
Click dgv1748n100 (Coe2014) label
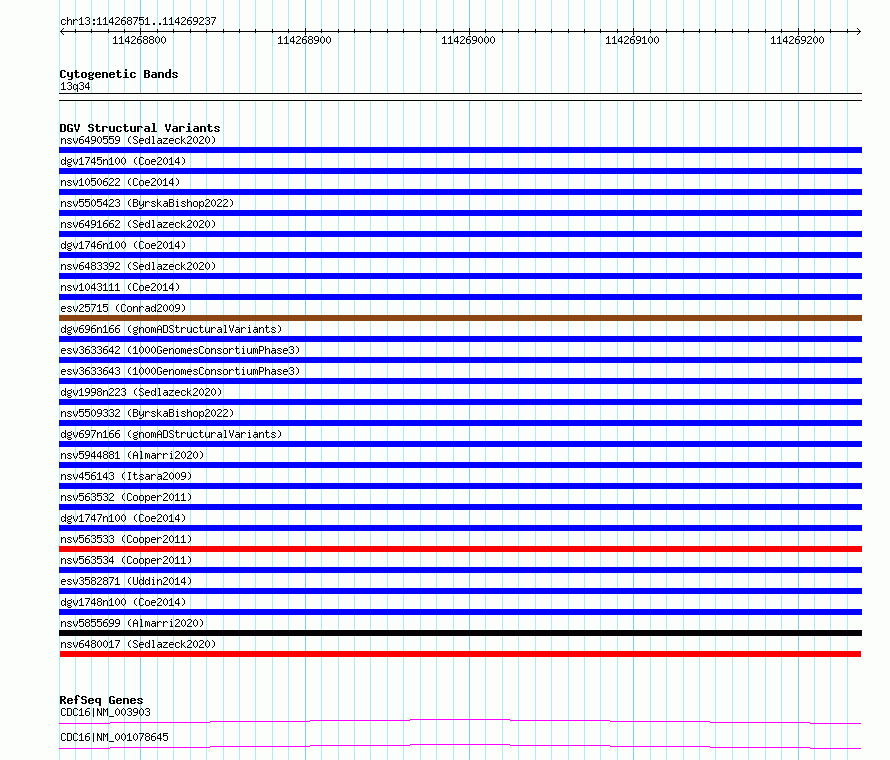tap(123, 602)
